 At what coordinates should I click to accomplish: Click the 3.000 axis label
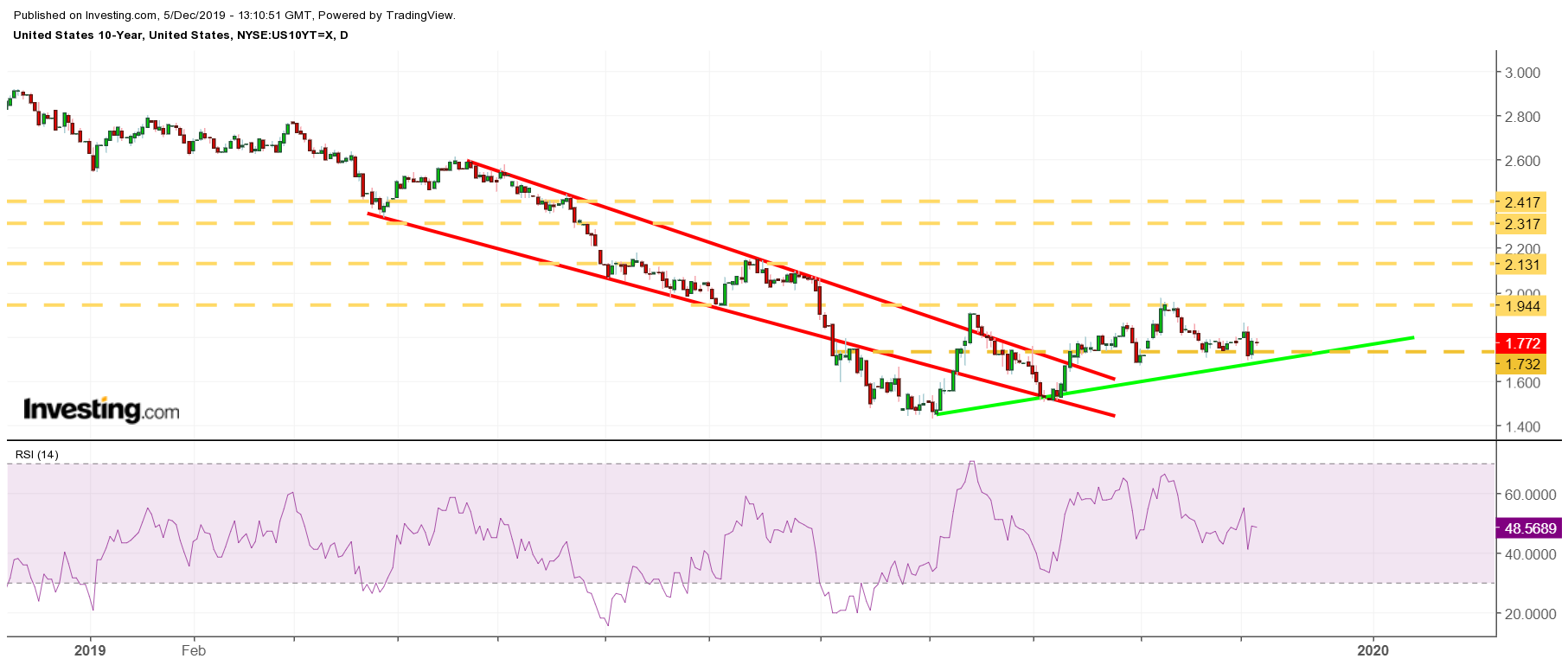tap(1522, 73)
